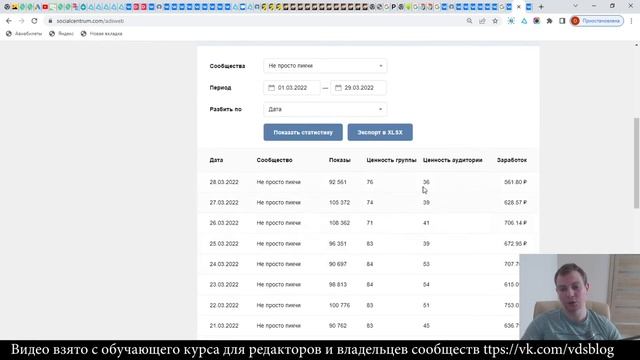Select the 28.03.2022 date cell

click(224, 182)
